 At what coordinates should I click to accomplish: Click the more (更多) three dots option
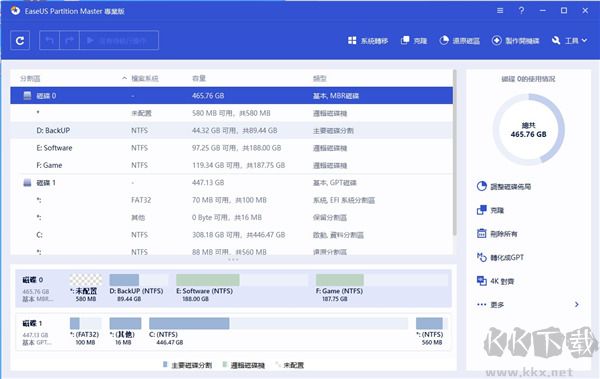click(x=491, y=305)
